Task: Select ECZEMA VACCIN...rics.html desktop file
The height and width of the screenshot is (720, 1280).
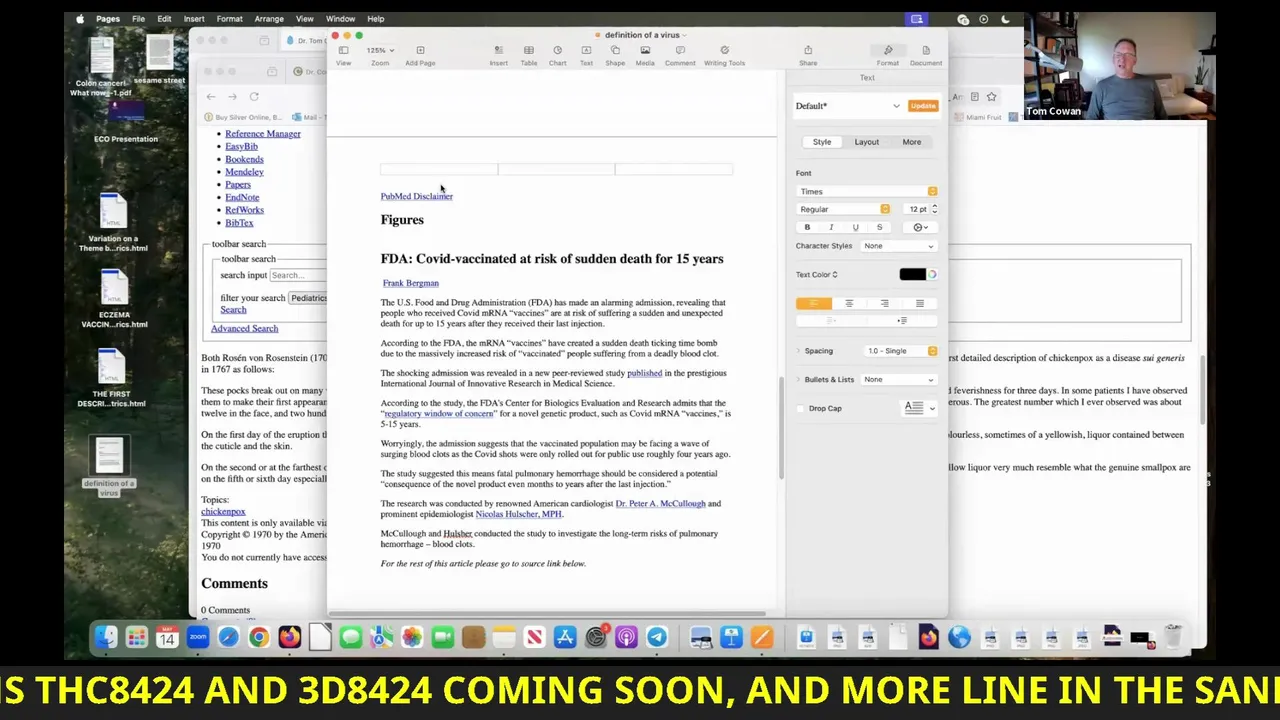Action: click(114, 297)
